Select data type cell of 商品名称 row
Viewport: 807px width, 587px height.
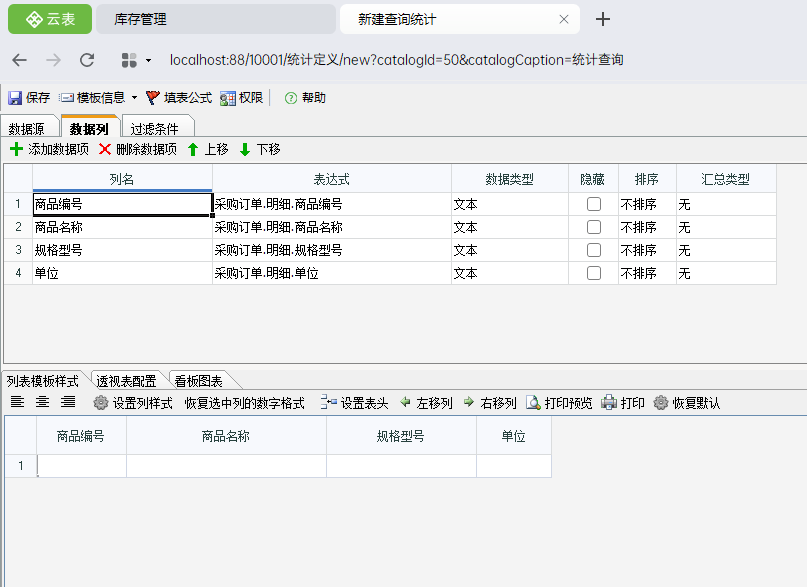[510, 227]
